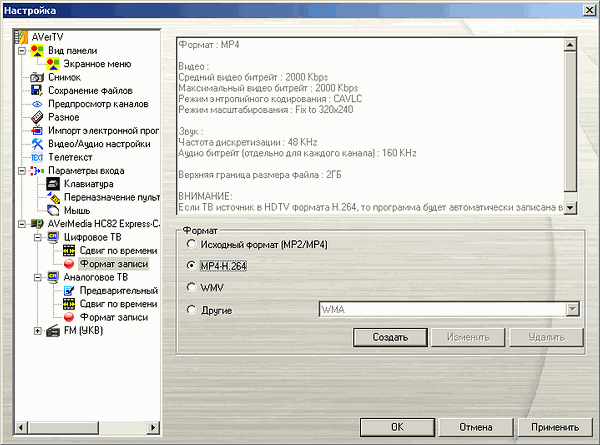Click the AVerTV root icon

(21, 37)
